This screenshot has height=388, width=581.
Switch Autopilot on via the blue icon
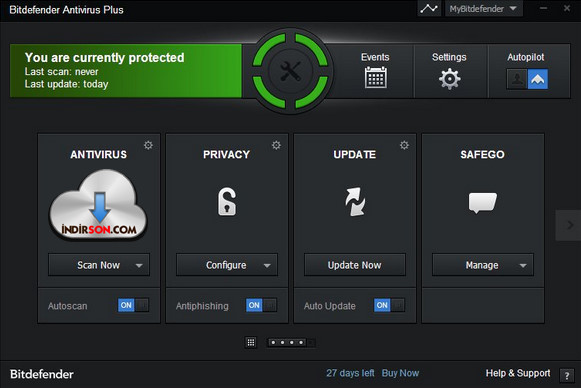538,79
